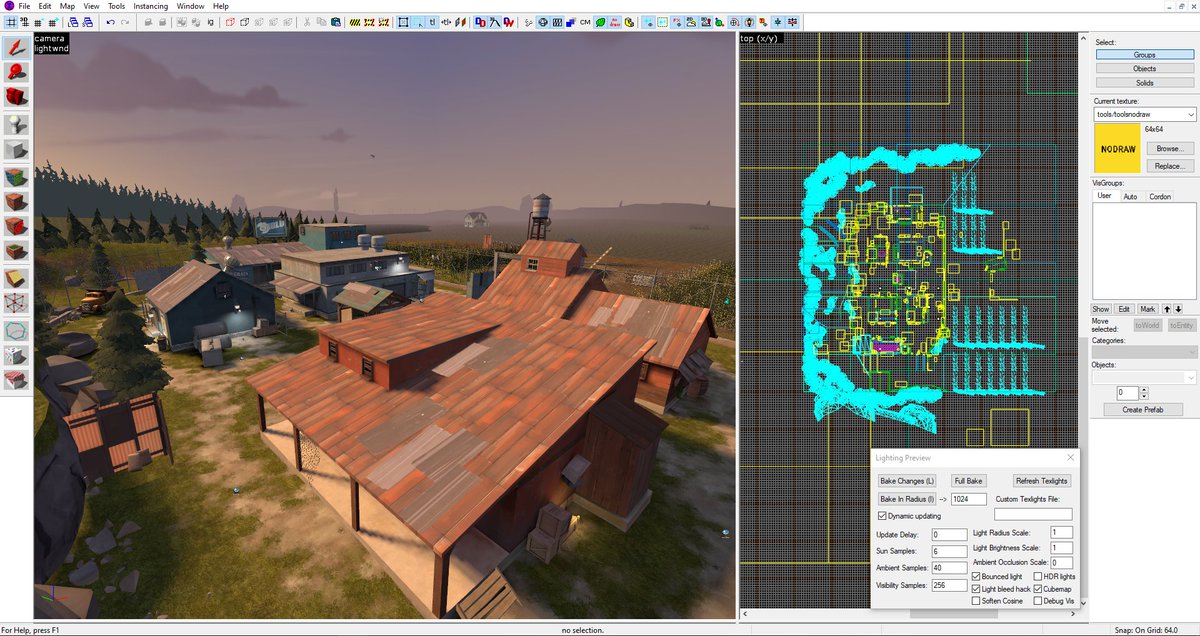Click the Load Window State icon
The width and height of the screenshot is (1200, 636).
(72, 22)
